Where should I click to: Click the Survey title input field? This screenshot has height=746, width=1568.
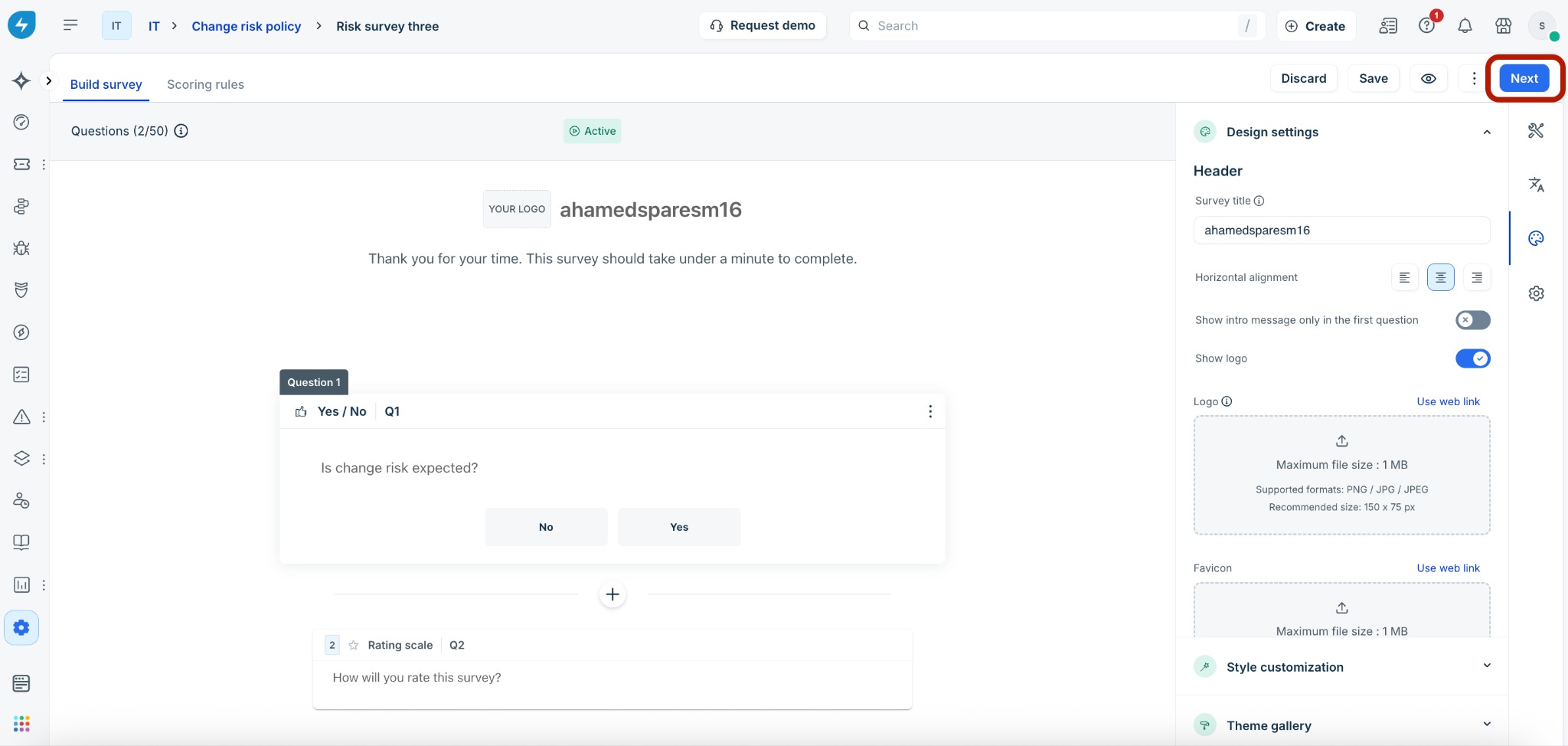(1341, 230)
